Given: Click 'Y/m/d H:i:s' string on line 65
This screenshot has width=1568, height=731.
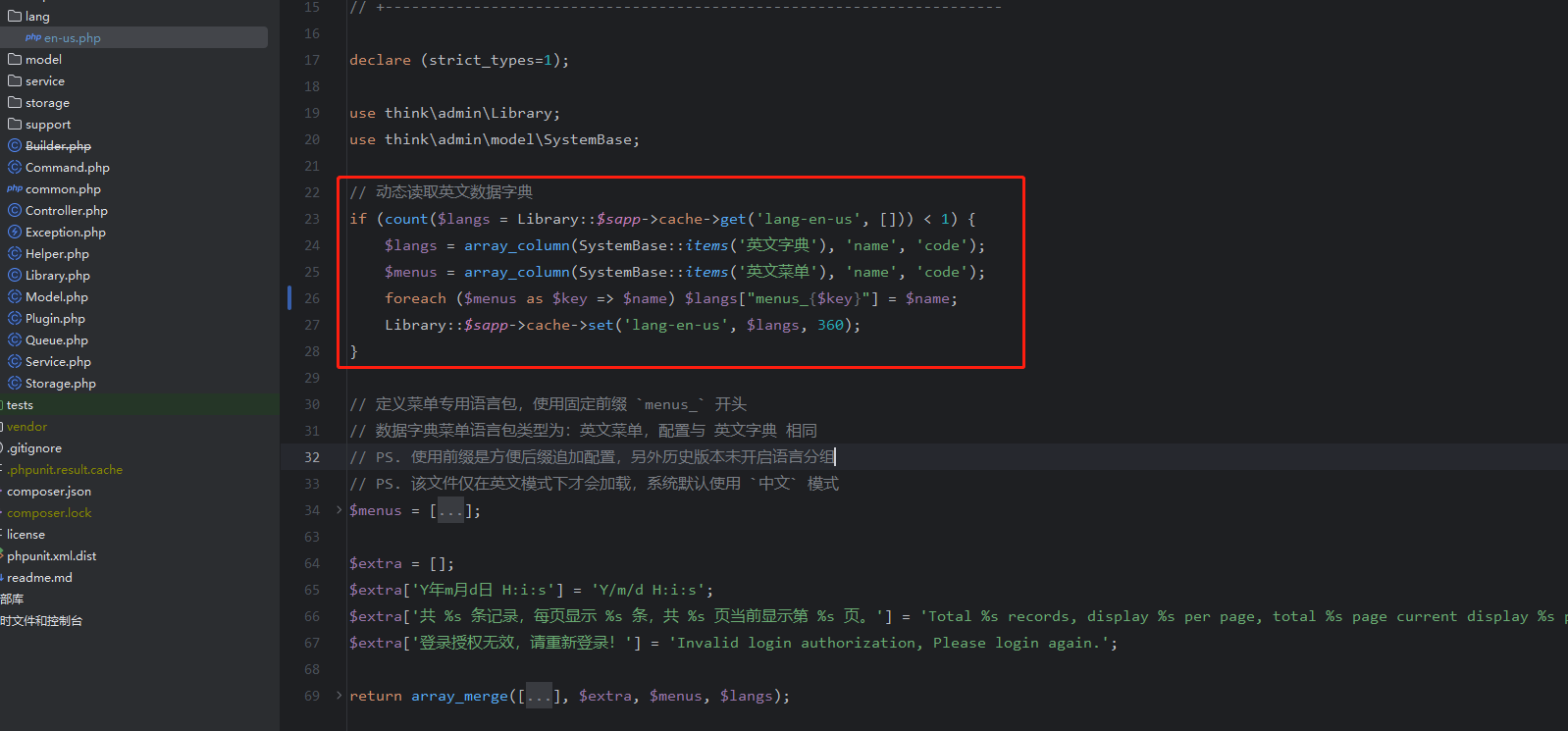Looking at the screenshot, I should (648, 590).
